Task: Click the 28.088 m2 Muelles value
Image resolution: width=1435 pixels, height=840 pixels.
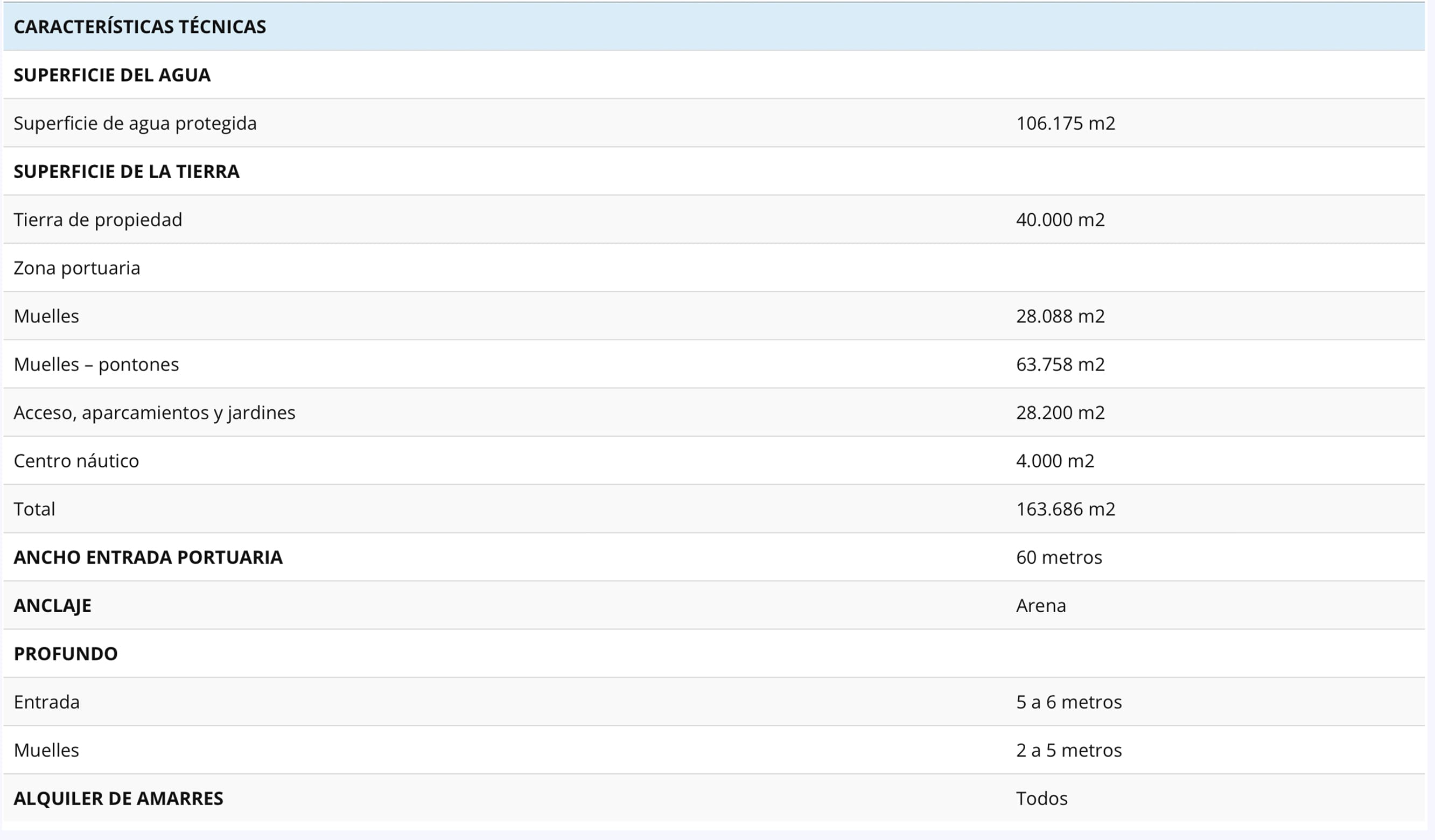Action: (x=1060, y=316)
